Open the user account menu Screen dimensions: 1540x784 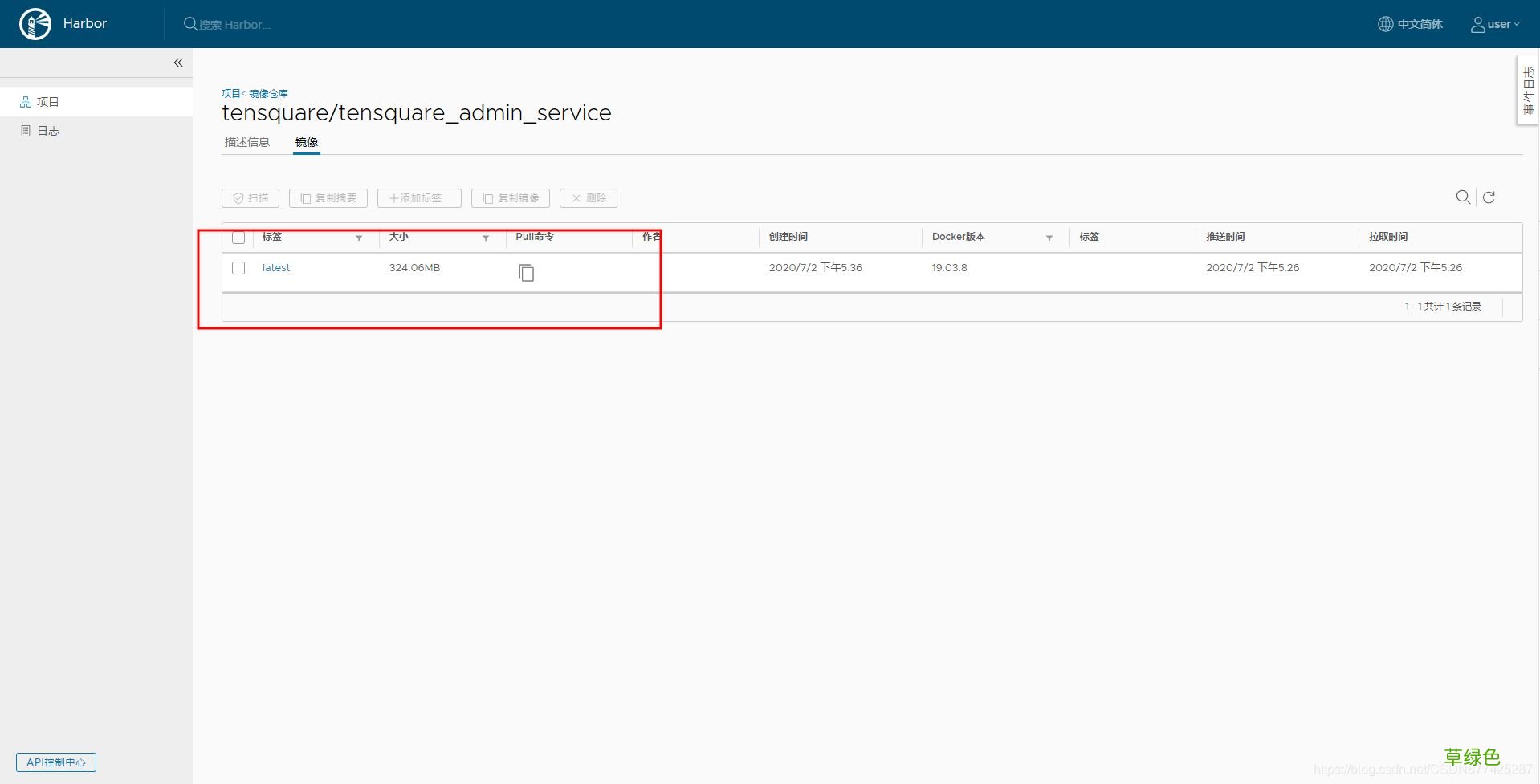tap(1495, 24)
